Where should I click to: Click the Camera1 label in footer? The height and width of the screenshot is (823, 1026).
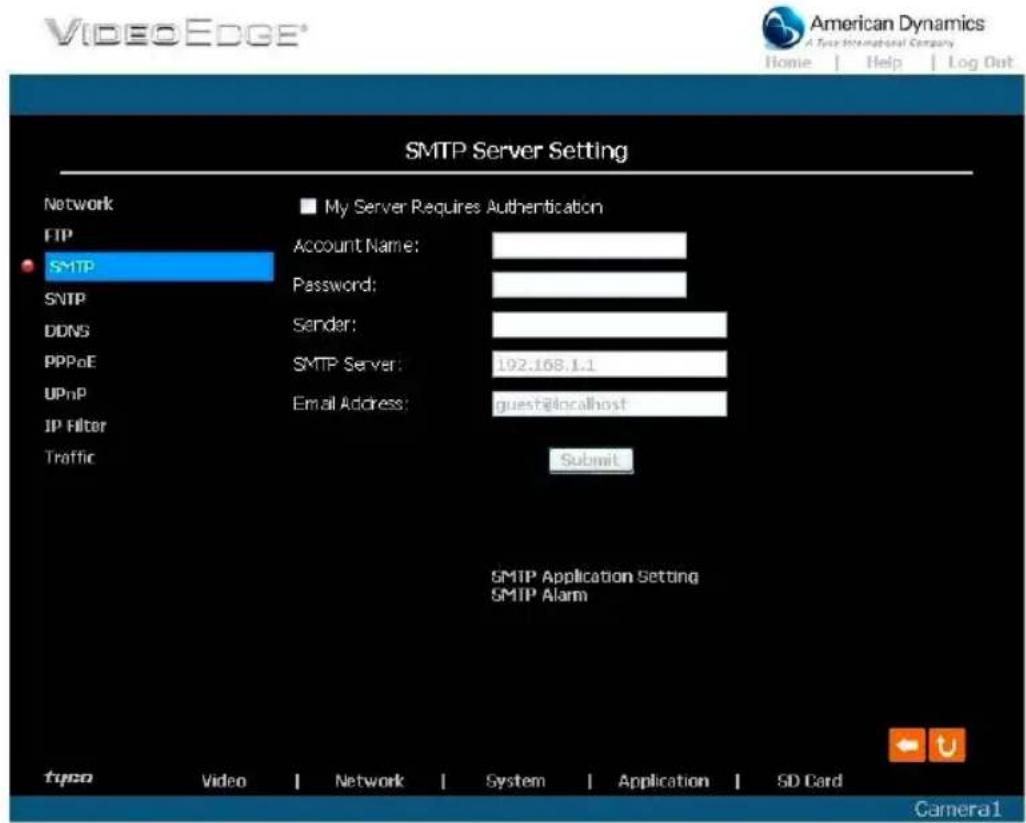(958, 809)
